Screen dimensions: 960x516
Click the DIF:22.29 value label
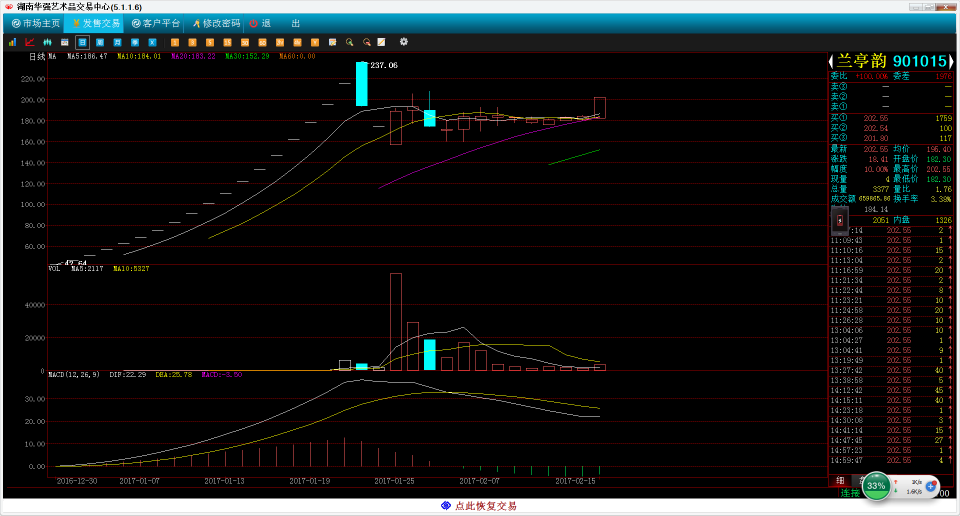pos(128,374)
